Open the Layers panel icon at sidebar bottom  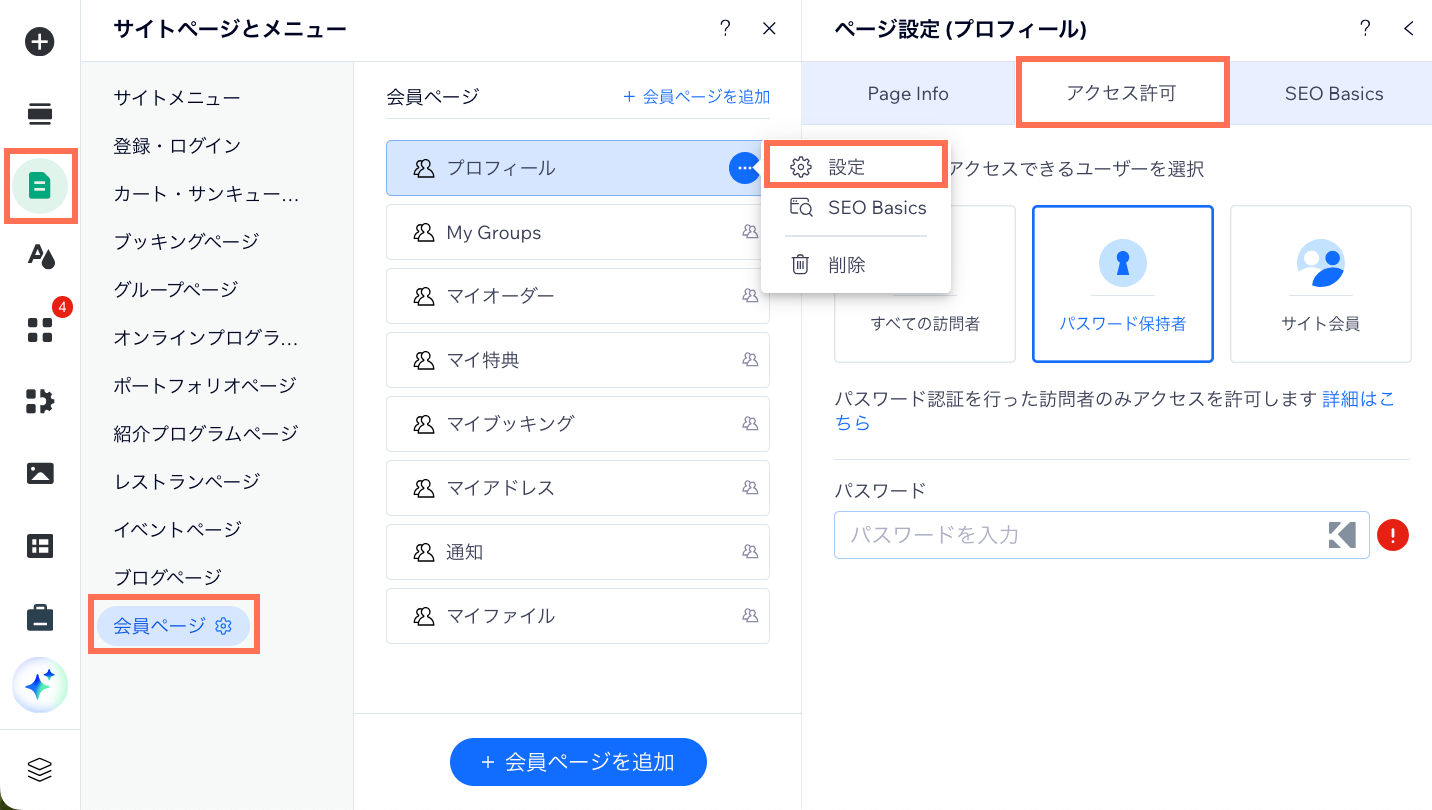[39, 769]
